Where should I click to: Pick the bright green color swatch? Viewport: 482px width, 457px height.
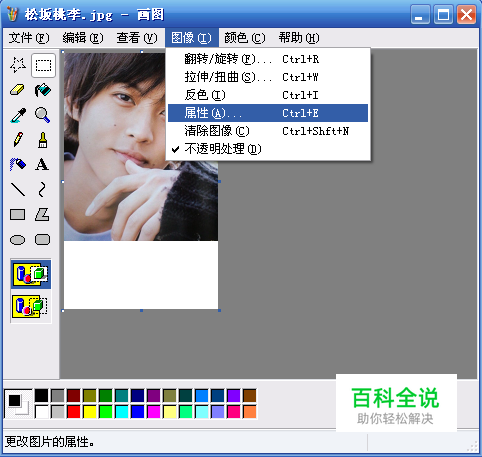106,412
